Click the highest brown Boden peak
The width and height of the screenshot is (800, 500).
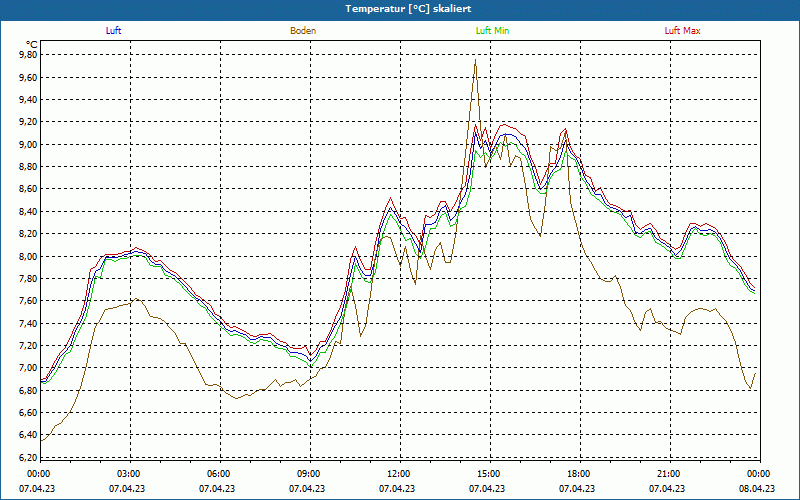point(475,61)
